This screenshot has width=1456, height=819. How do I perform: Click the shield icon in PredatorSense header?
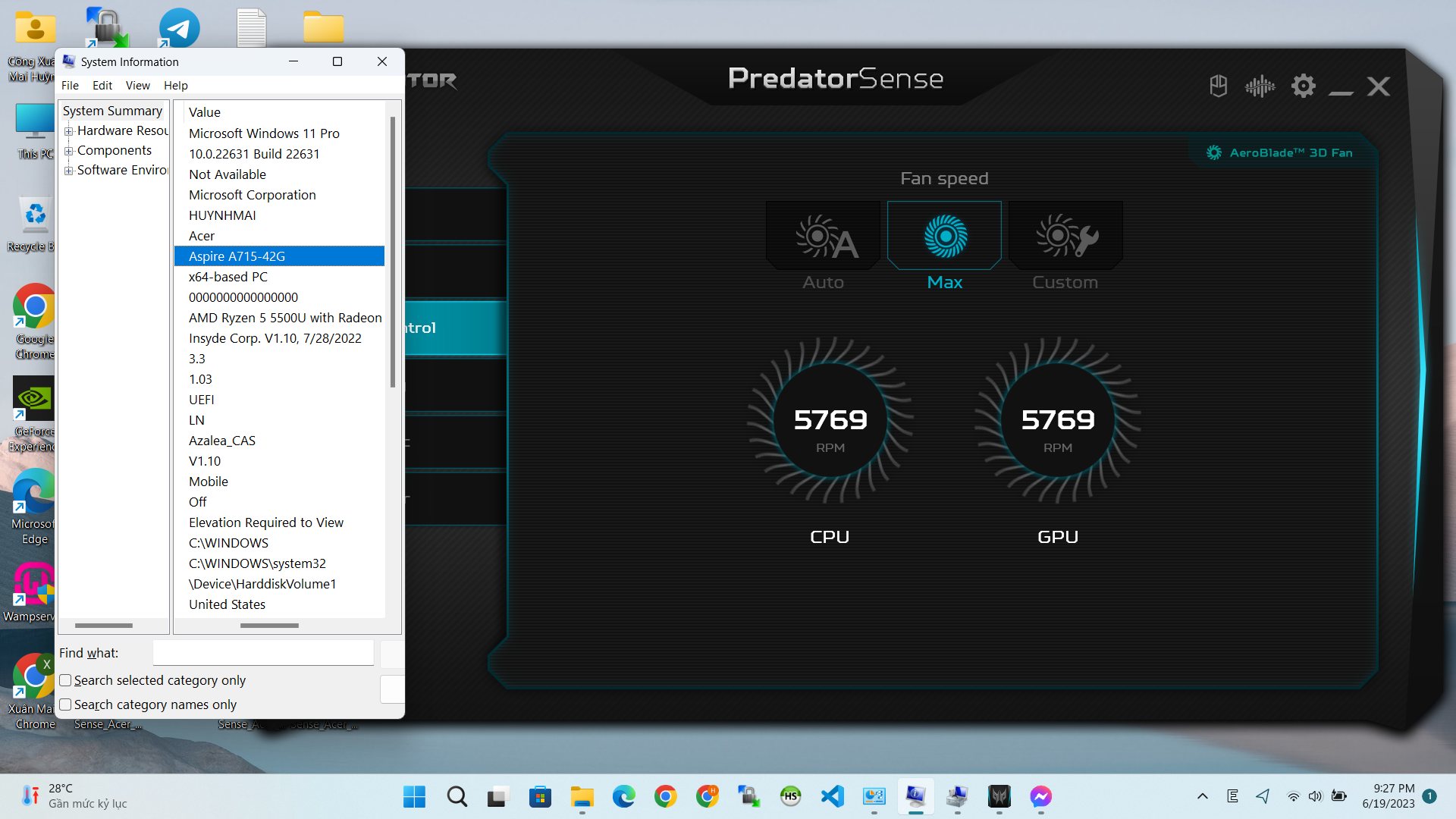tap(1218, 86)
